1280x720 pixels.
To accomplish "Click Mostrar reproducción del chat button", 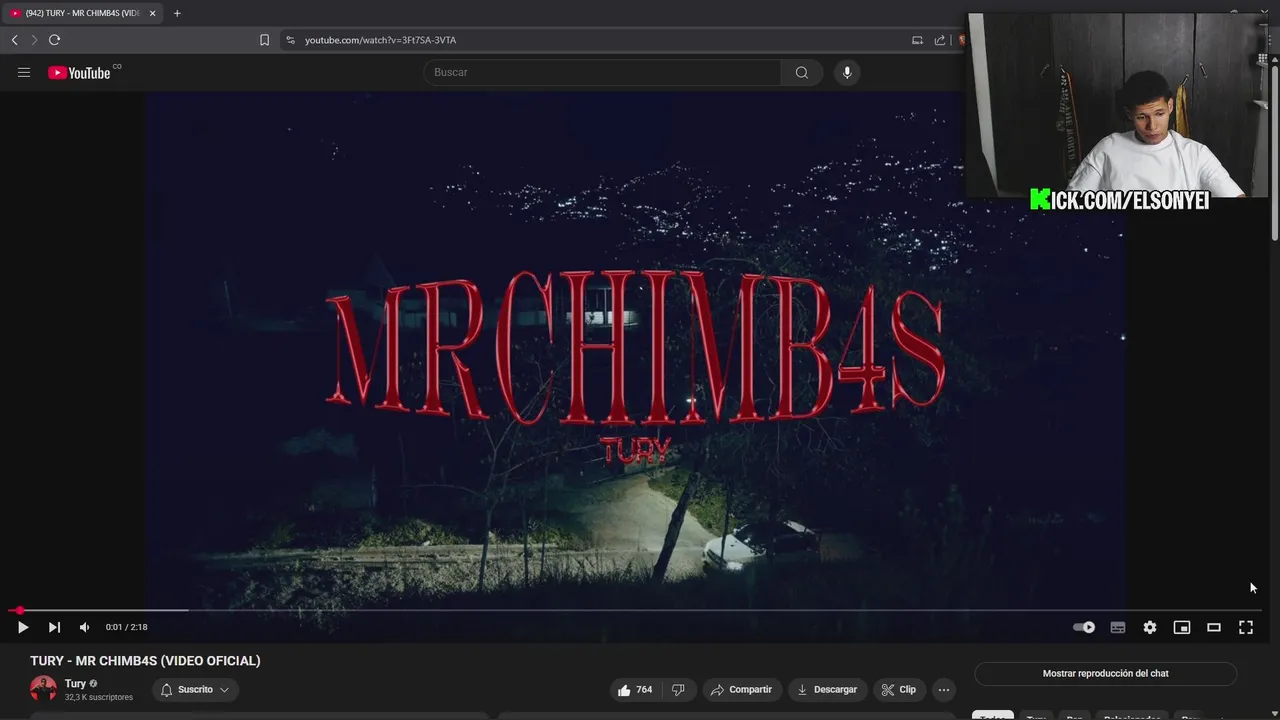I will pyautogui.click(x=1105, y=674).
